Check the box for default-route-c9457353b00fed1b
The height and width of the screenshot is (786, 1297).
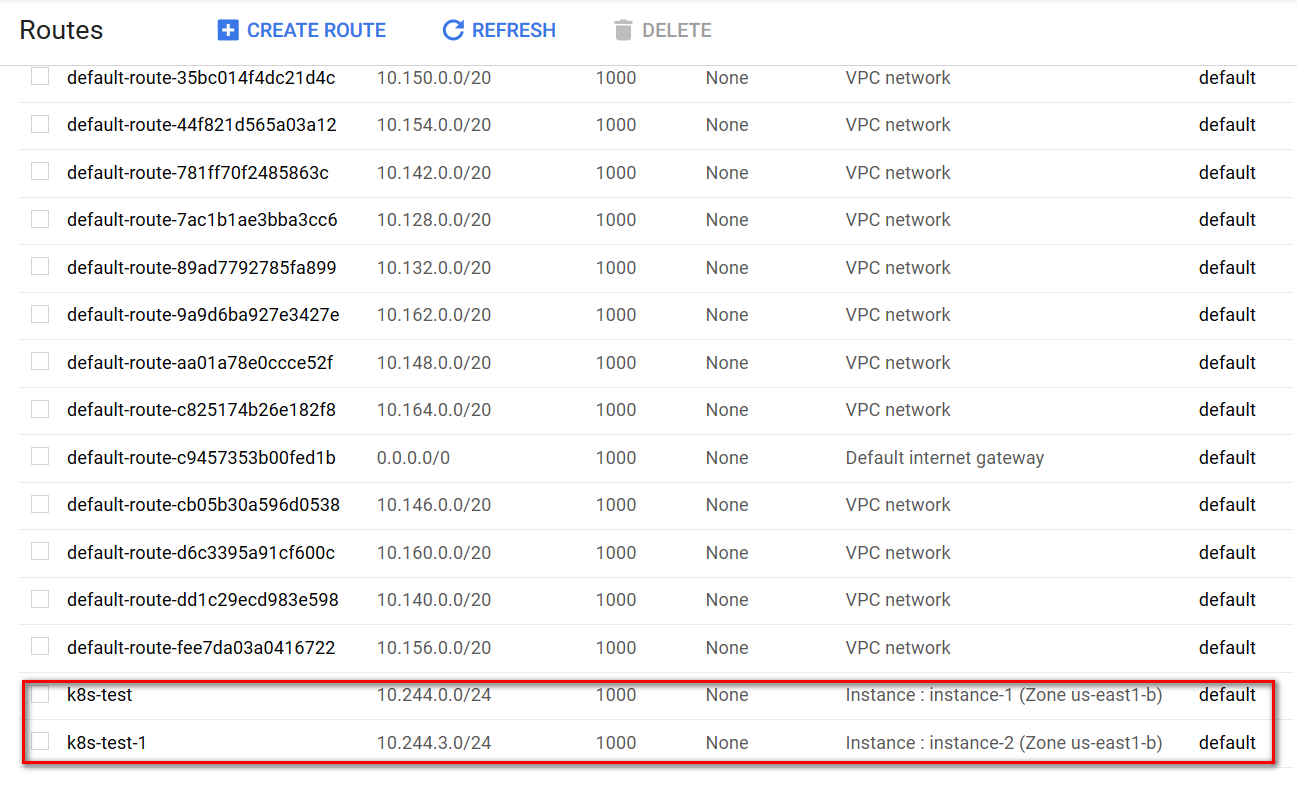[x=40, y=456]
